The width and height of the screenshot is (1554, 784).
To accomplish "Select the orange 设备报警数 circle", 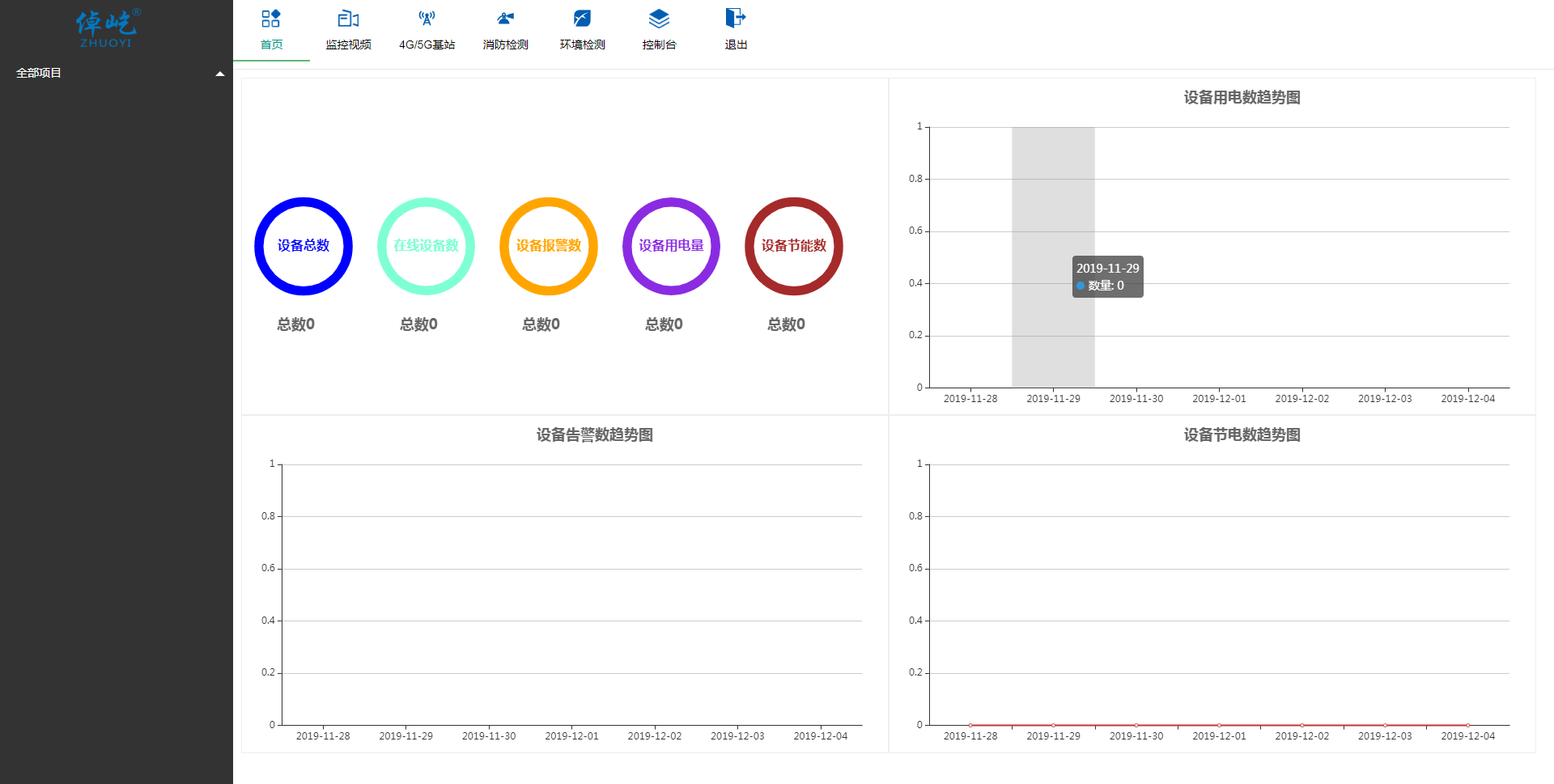I will (x=549, y=246).
